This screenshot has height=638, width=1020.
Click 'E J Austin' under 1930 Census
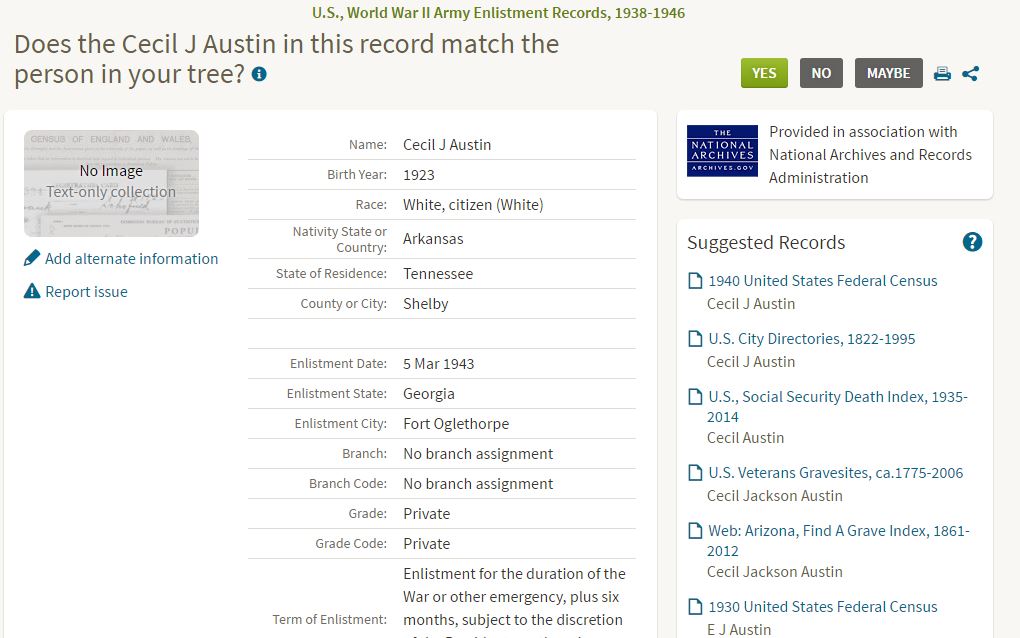739,630
